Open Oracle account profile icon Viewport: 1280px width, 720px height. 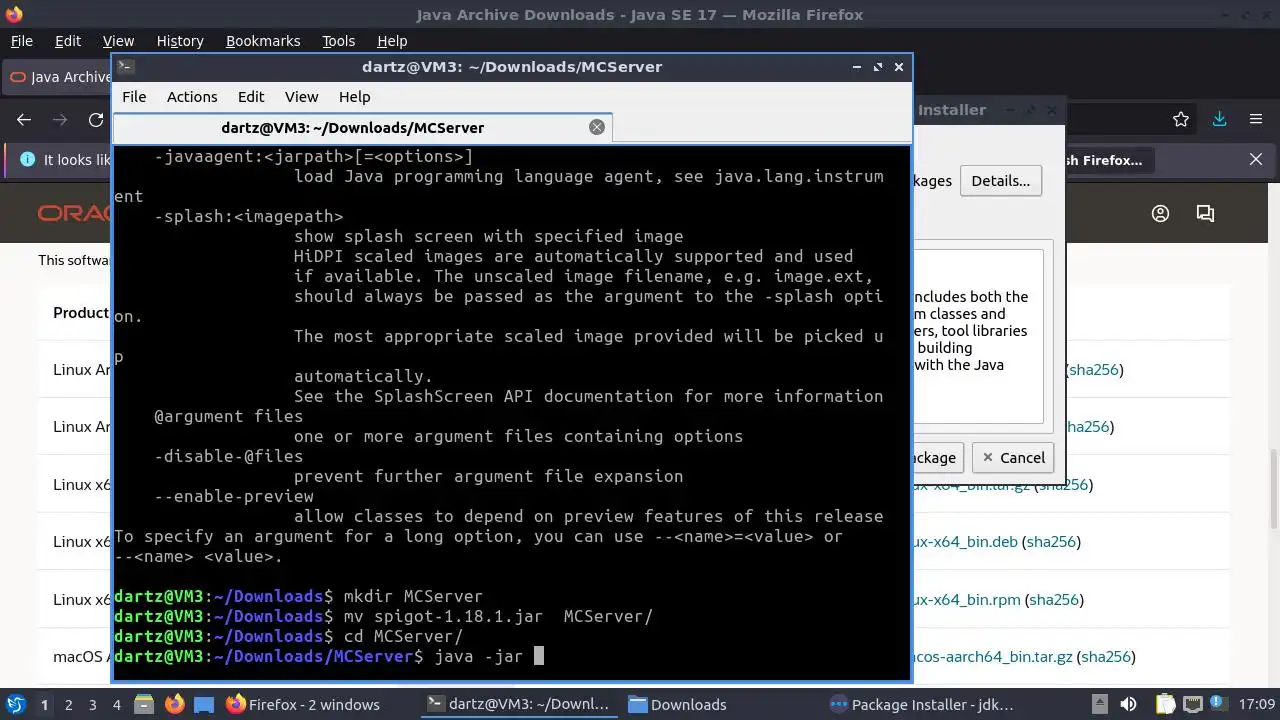tap(1161, 214)
